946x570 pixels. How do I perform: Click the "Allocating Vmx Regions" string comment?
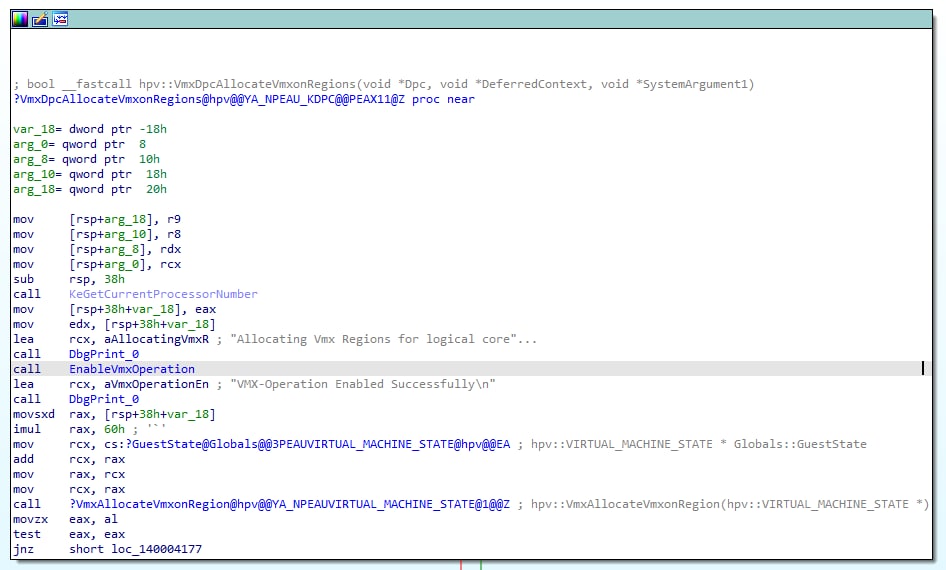[x=377, y=339]
